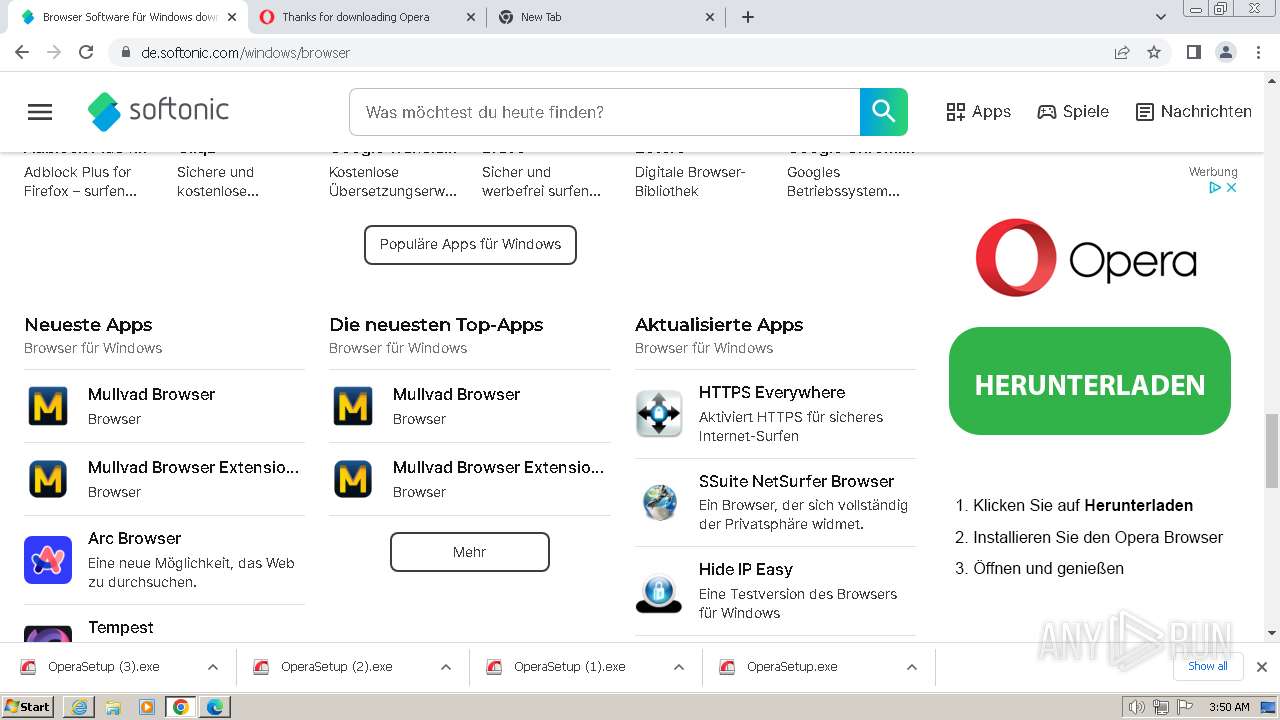The height and width of the screenshot is (720, 1280).
Task: Click the Chrome profile avatar icon
Action: (1225, 52)
